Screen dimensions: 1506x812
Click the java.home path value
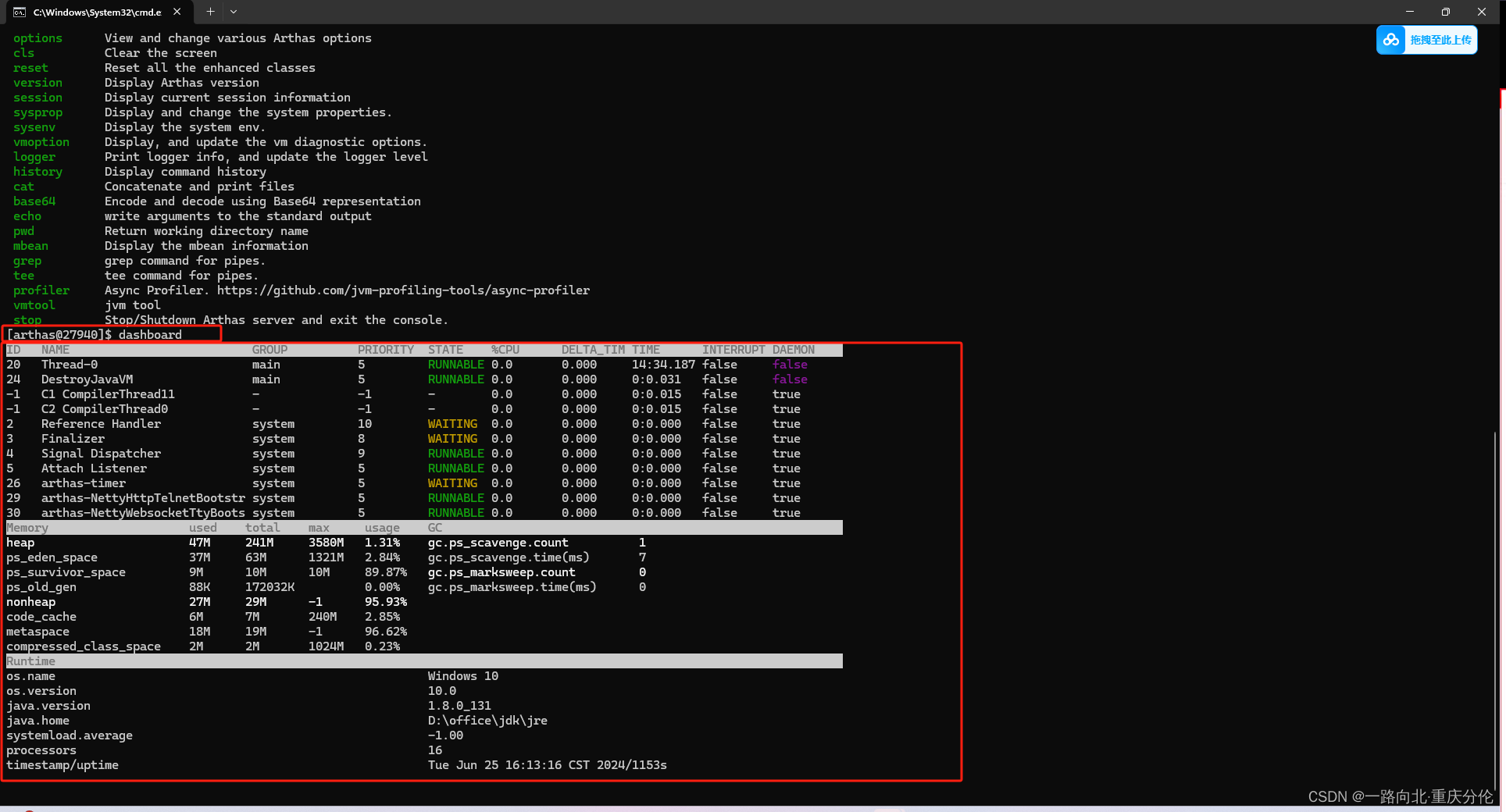[487, 721]
